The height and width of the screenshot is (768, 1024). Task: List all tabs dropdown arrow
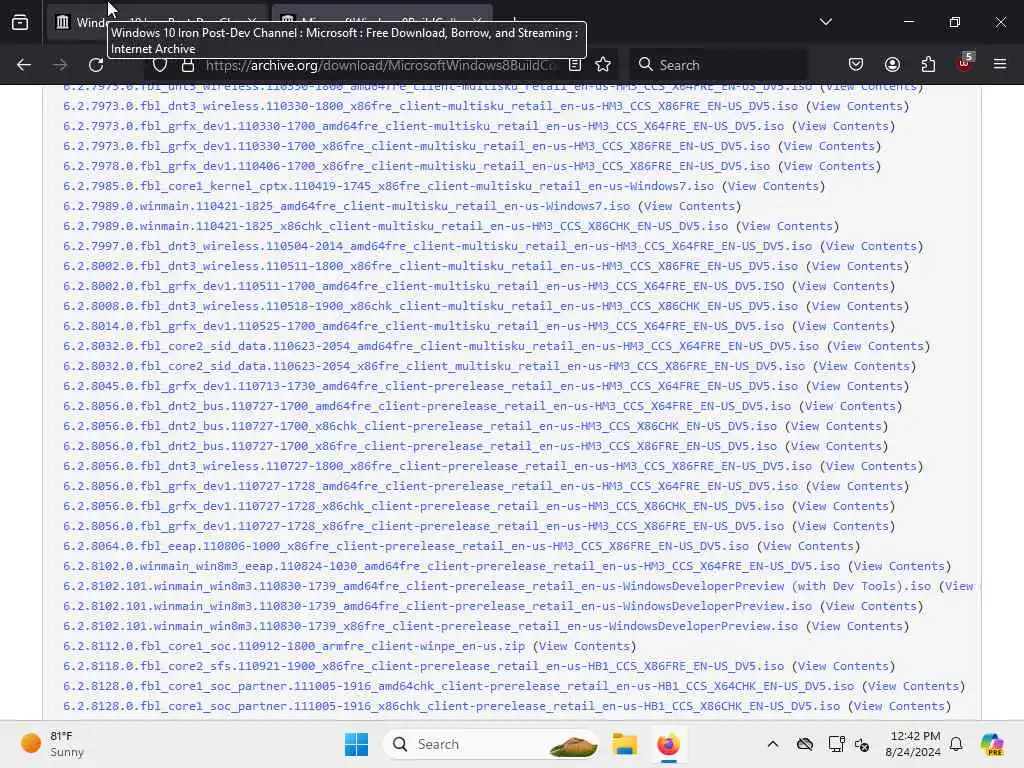click(825, 22)
